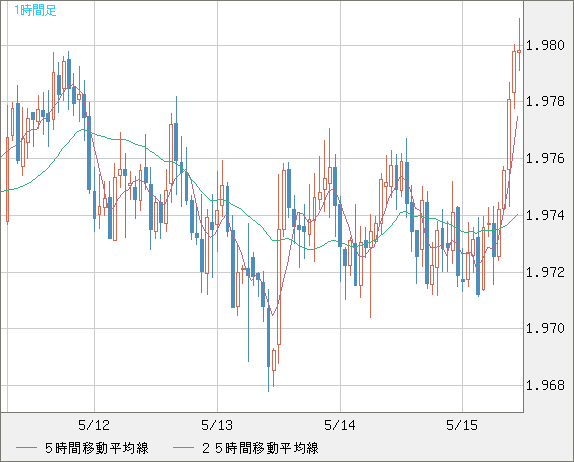Select the 1.970 price axis label
Screen dimensions: 574x462
[x=545, y=328]
